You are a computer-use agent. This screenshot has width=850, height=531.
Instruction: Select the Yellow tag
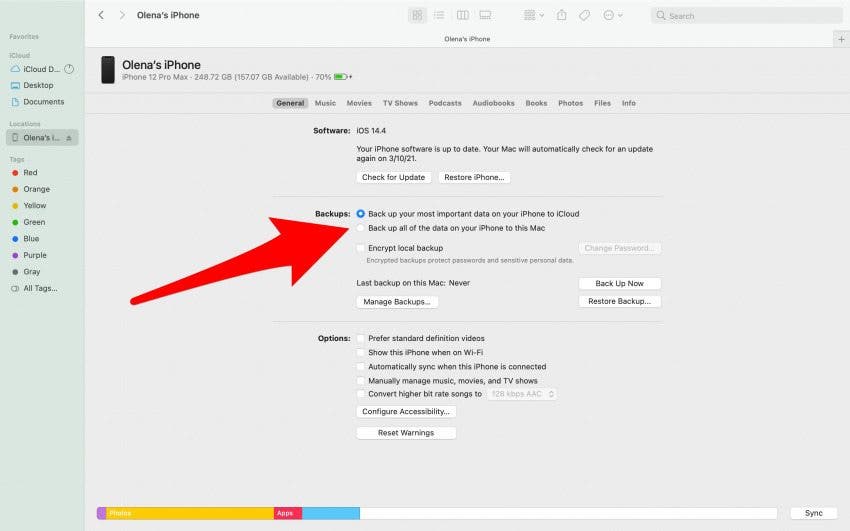(29, 205)
